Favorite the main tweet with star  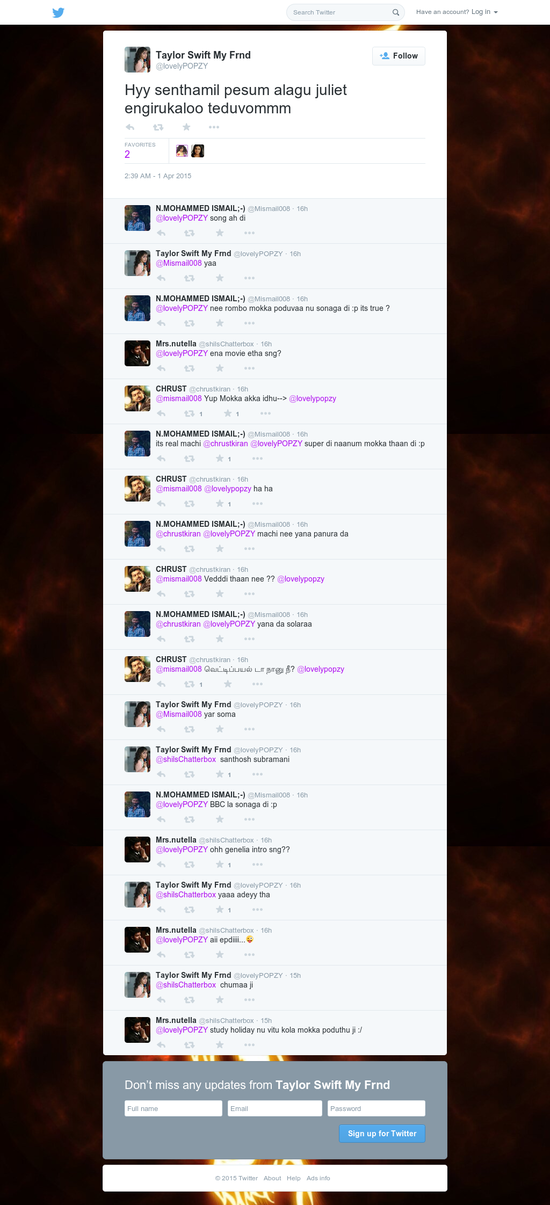click(x=186, y=127)
